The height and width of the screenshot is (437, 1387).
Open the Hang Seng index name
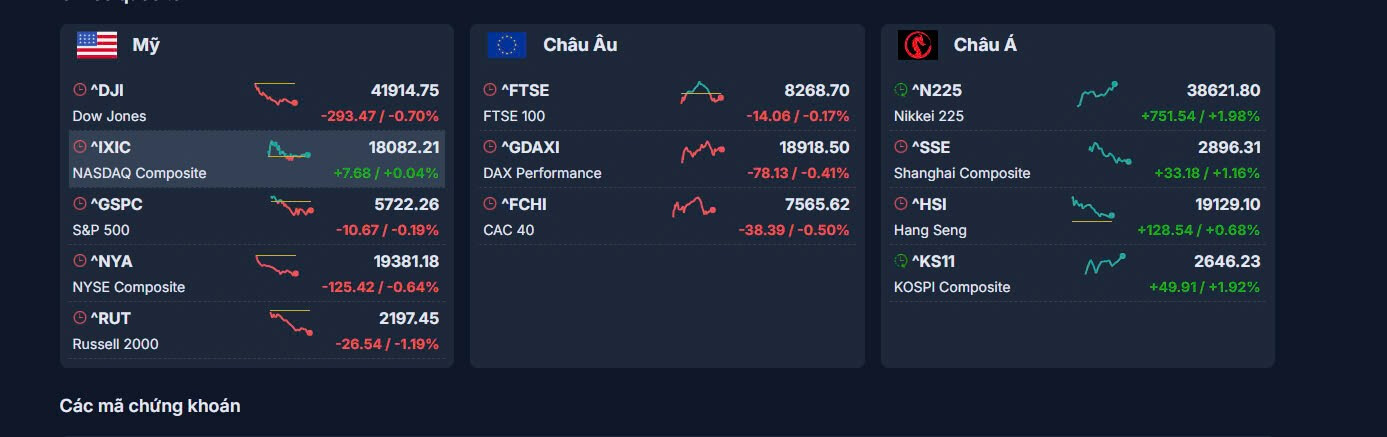click(x=930, y=230)
